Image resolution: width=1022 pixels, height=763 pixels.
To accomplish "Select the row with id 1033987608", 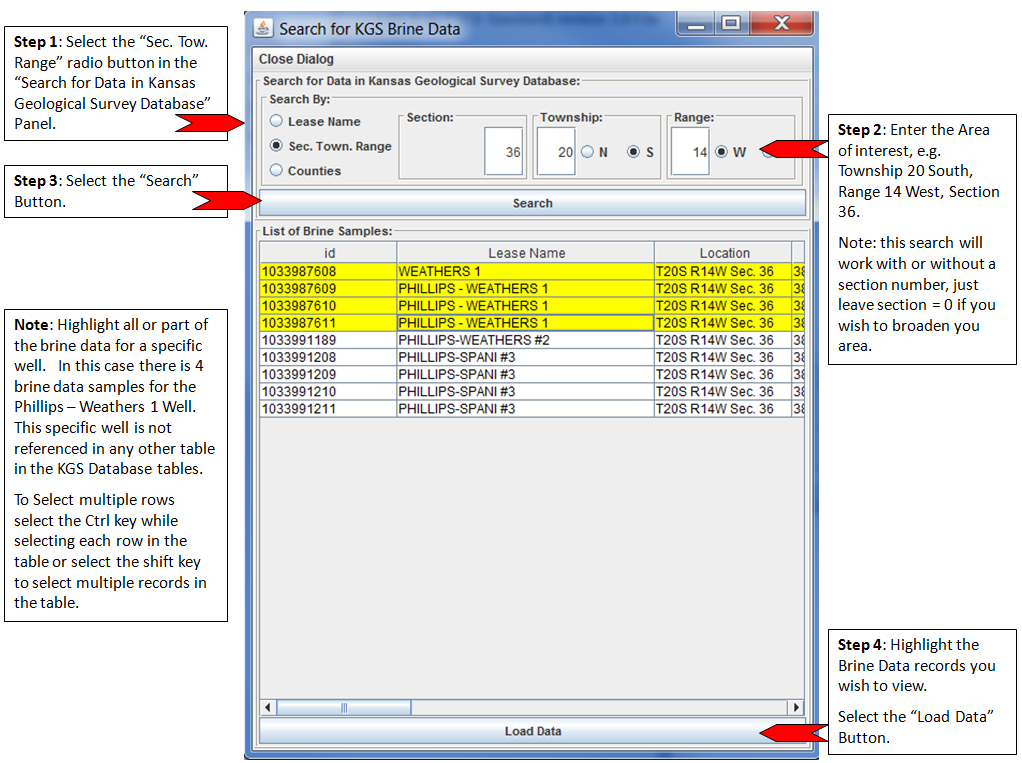I will click(532, 272).
